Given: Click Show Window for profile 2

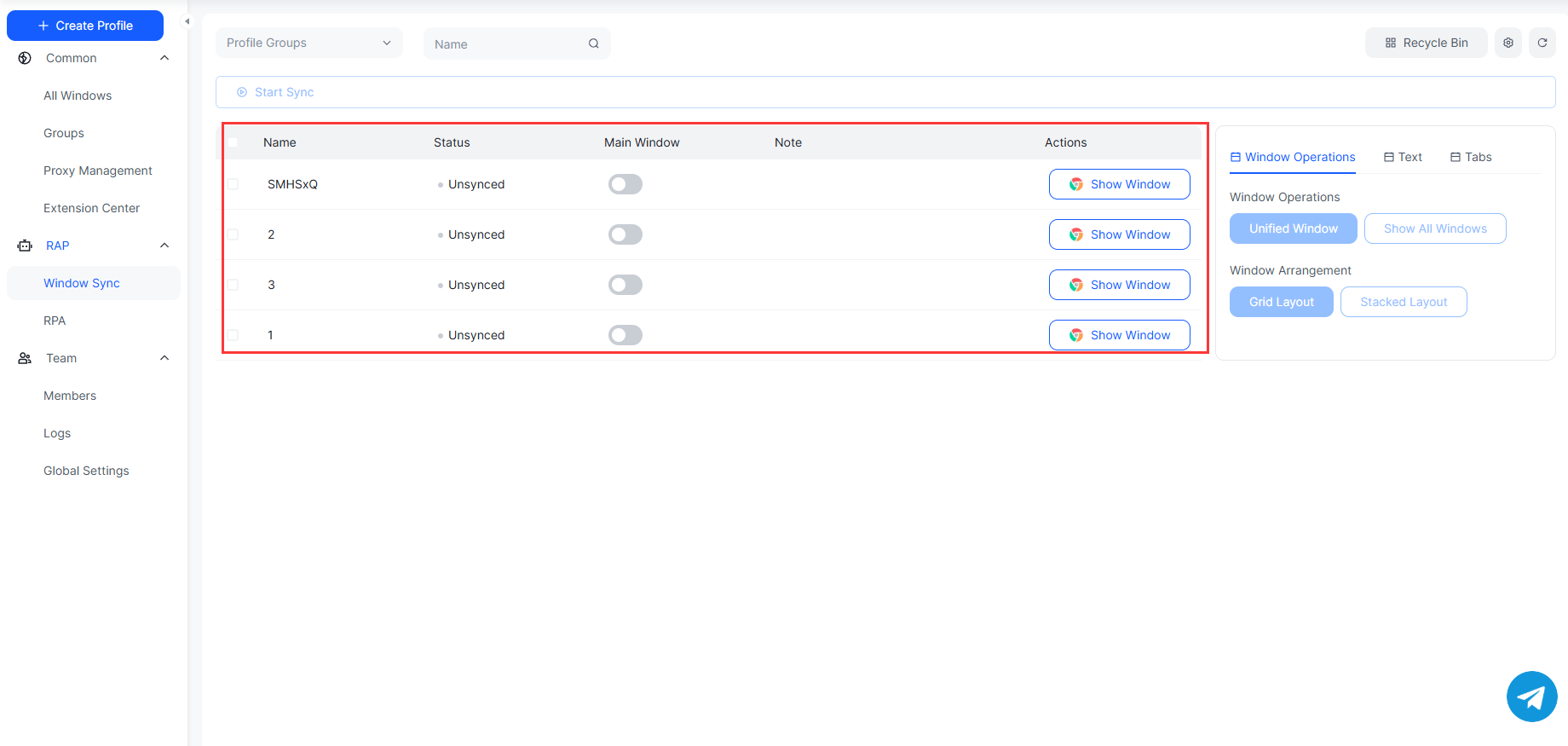Looking at the screenshot, I should [1119, 234].
